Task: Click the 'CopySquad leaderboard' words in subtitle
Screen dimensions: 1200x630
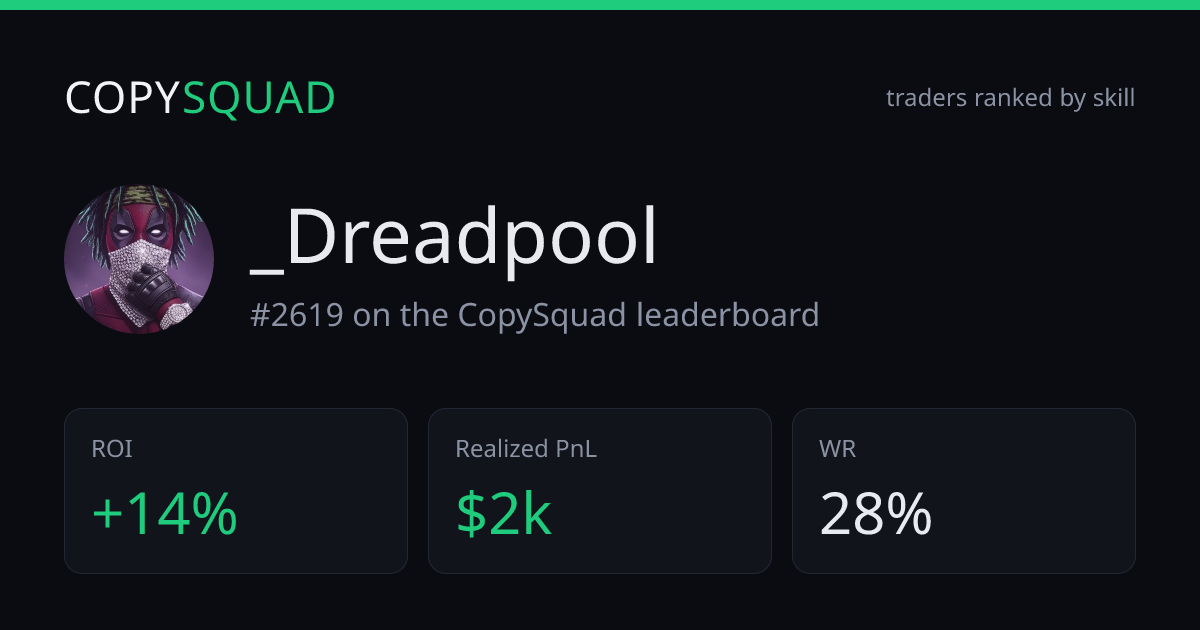Action: tap(639, 315)
